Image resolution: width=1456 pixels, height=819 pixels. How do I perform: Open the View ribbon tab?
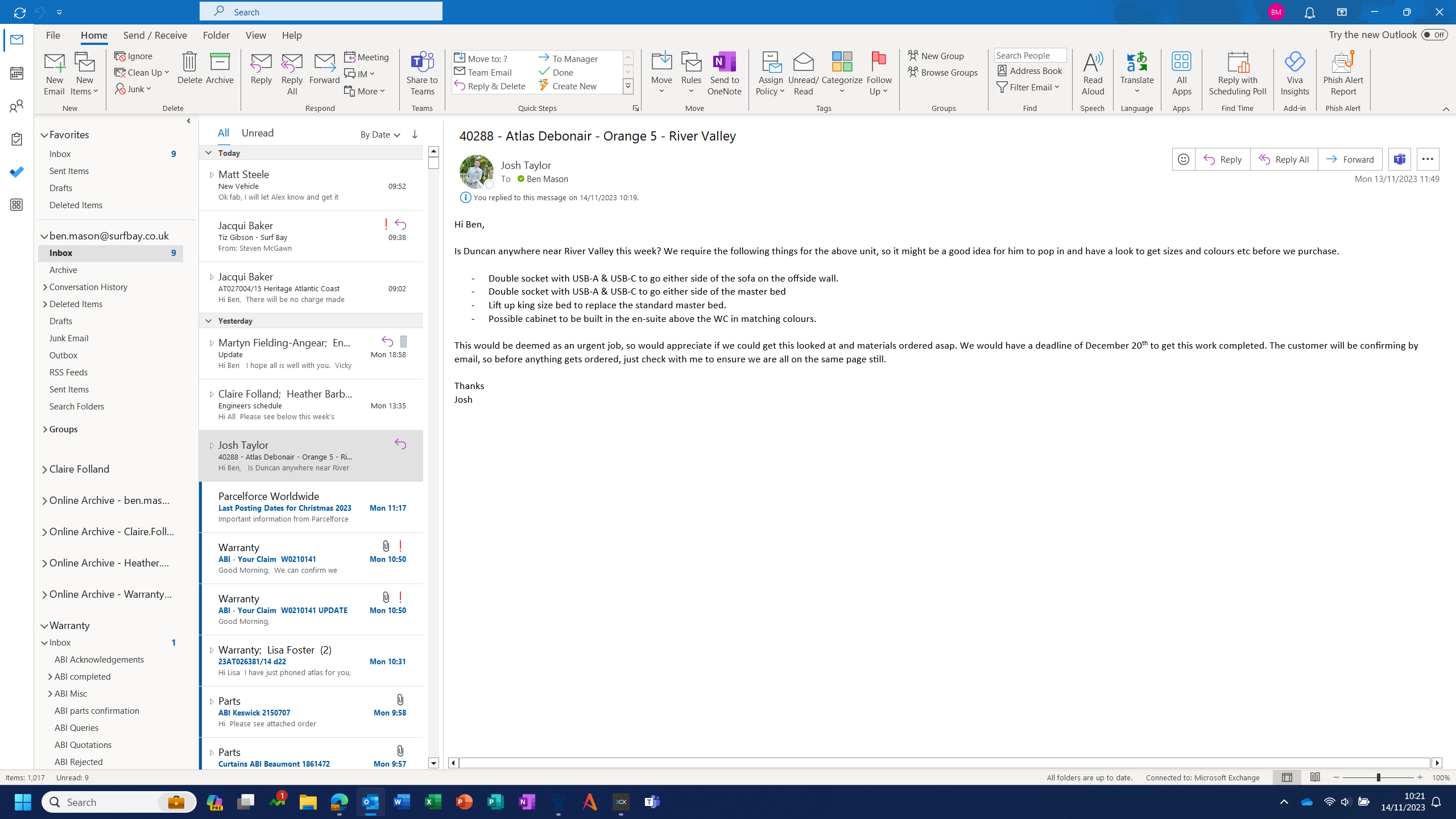pos(255,35)
